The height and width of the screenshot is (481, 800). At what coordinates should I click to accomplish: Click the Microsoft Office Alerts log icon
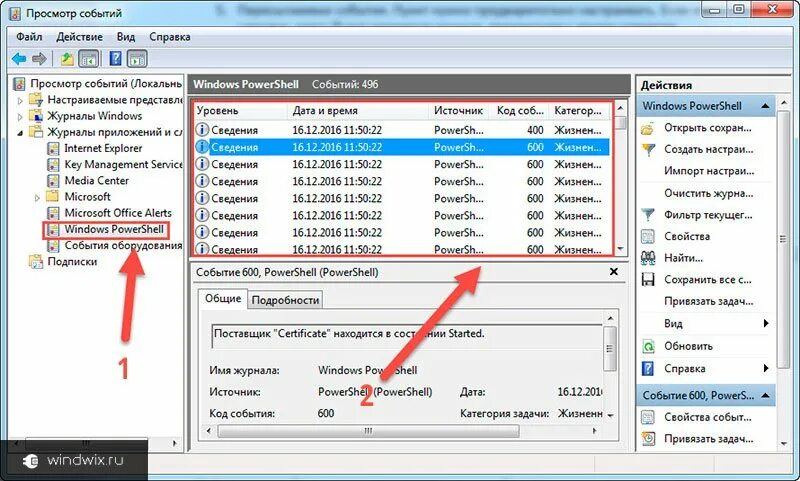pos(53,213)
